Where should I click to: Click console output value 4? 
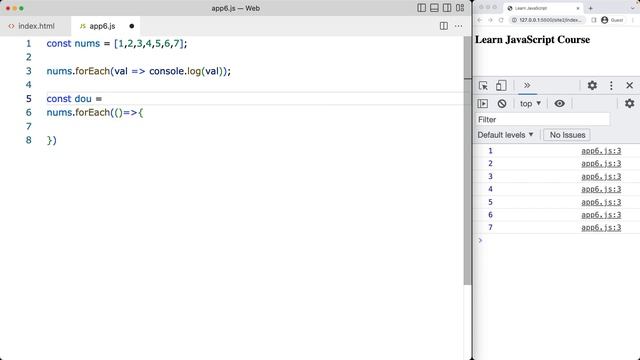coord(490,189)
